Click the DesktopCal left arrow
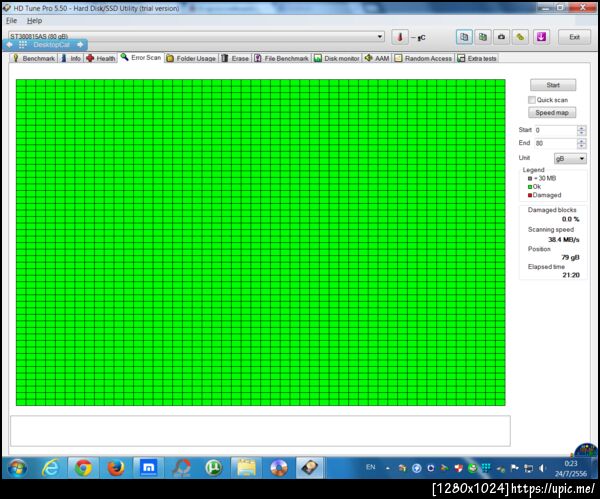Screen dimensions: 600x499 click(x=10, y=45)
